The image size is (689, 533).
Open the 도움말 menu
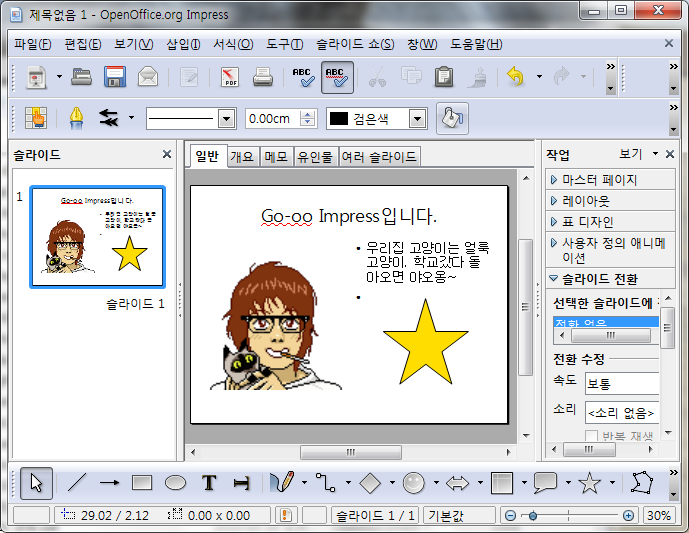point(476,44)
